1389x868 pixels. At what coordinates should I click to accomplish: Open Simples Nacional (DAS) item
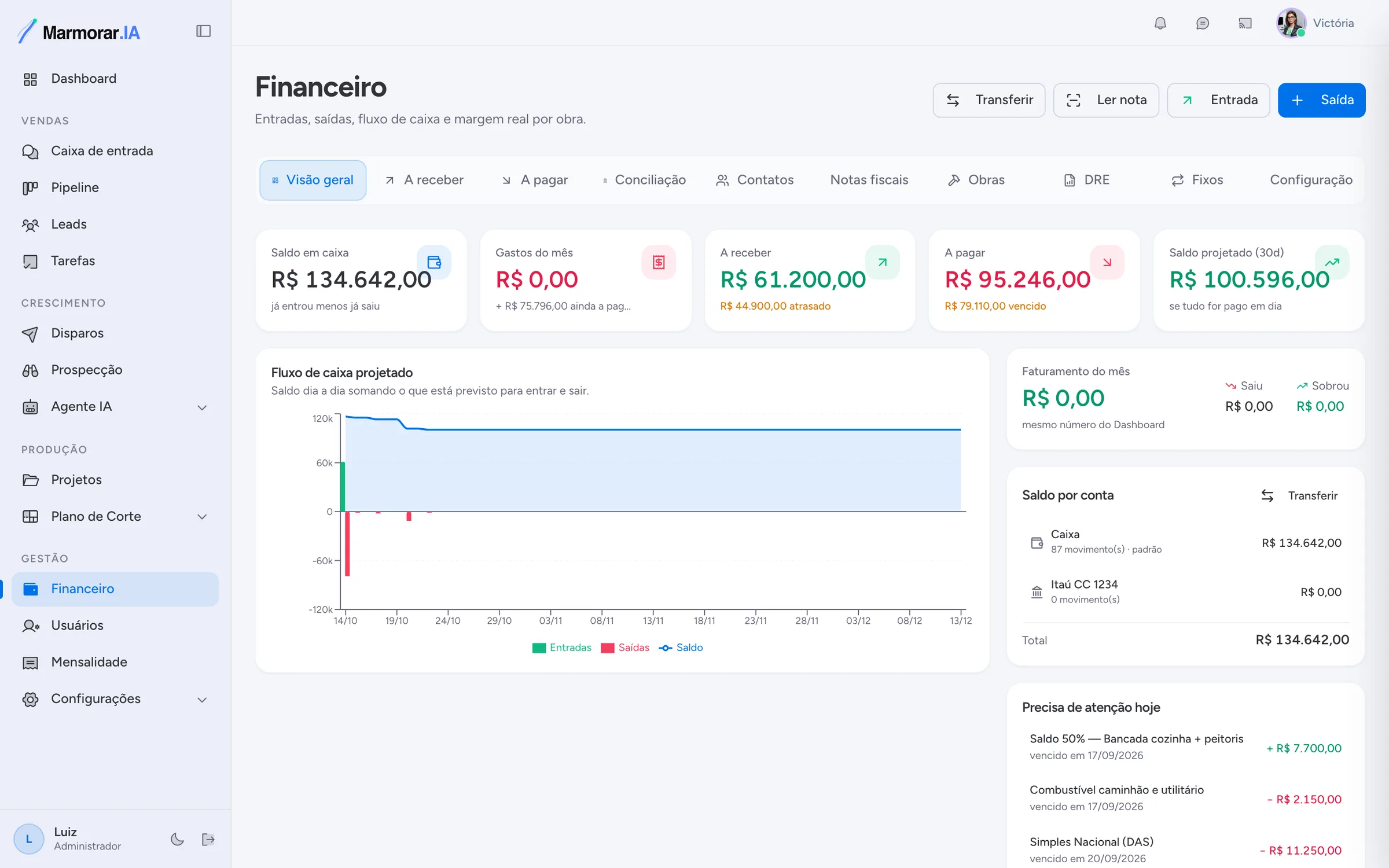click(1185, 850)
